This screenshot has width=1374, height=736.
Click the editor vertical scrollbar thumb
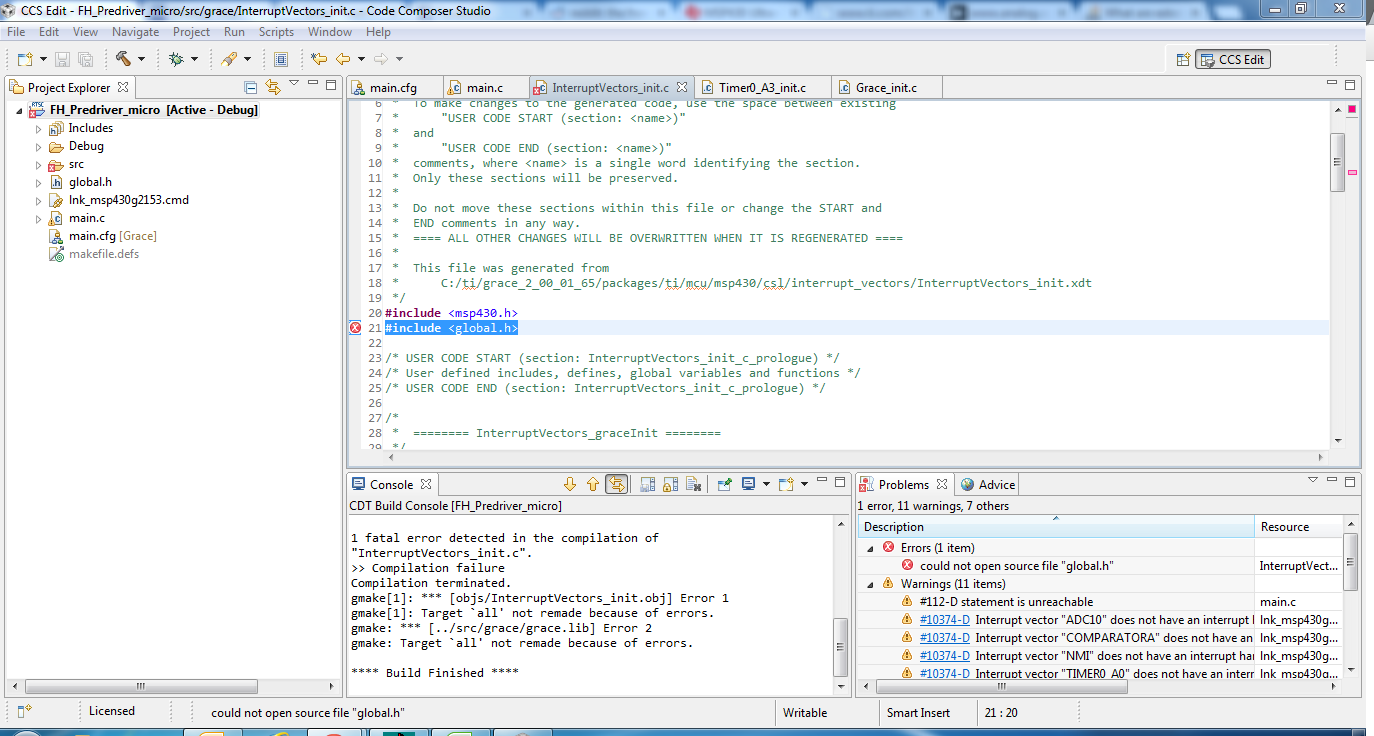[x=1337, y=160]
